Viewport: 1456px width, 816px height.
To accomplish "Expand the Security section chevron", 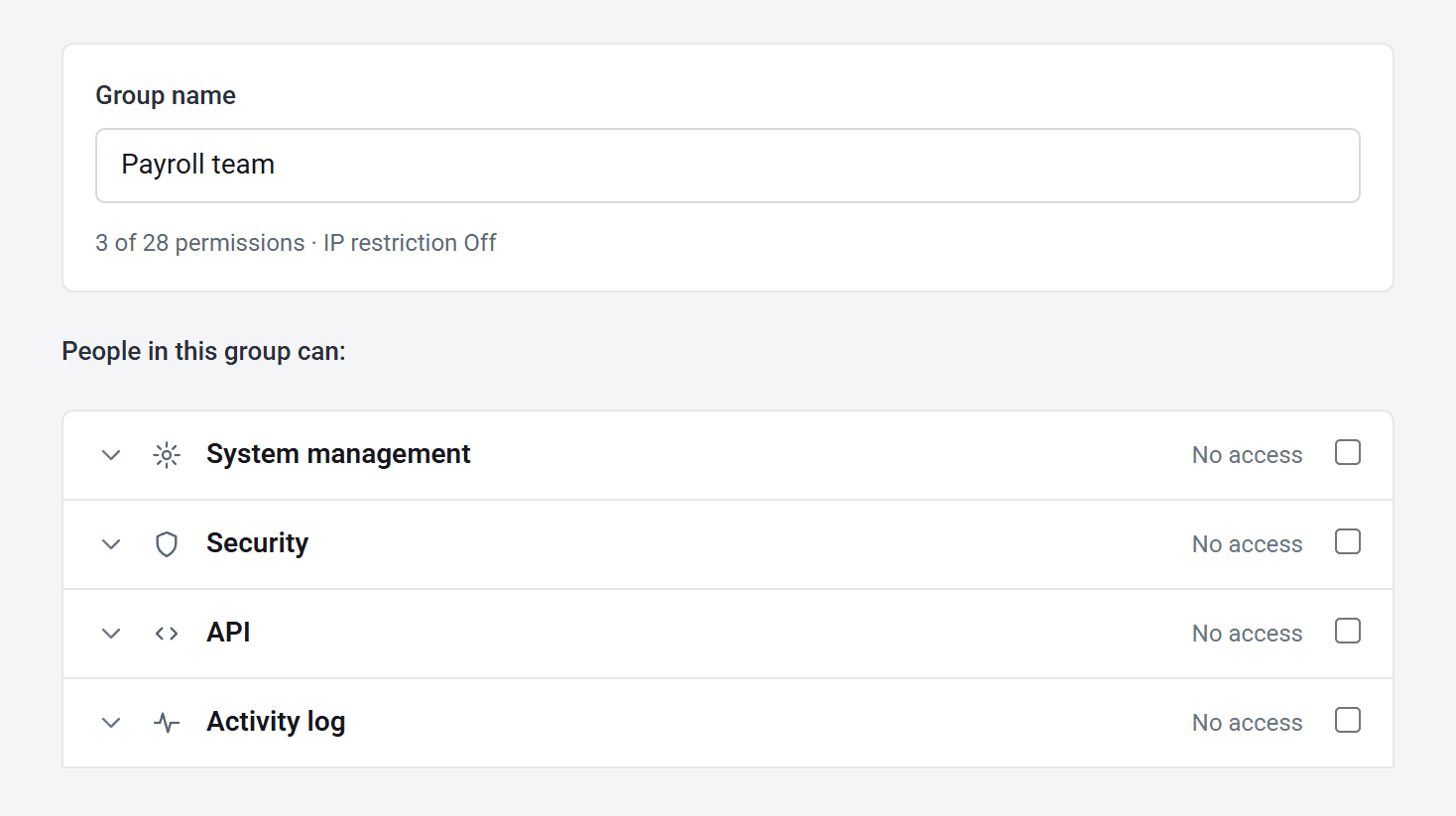I will click(111, 544).
